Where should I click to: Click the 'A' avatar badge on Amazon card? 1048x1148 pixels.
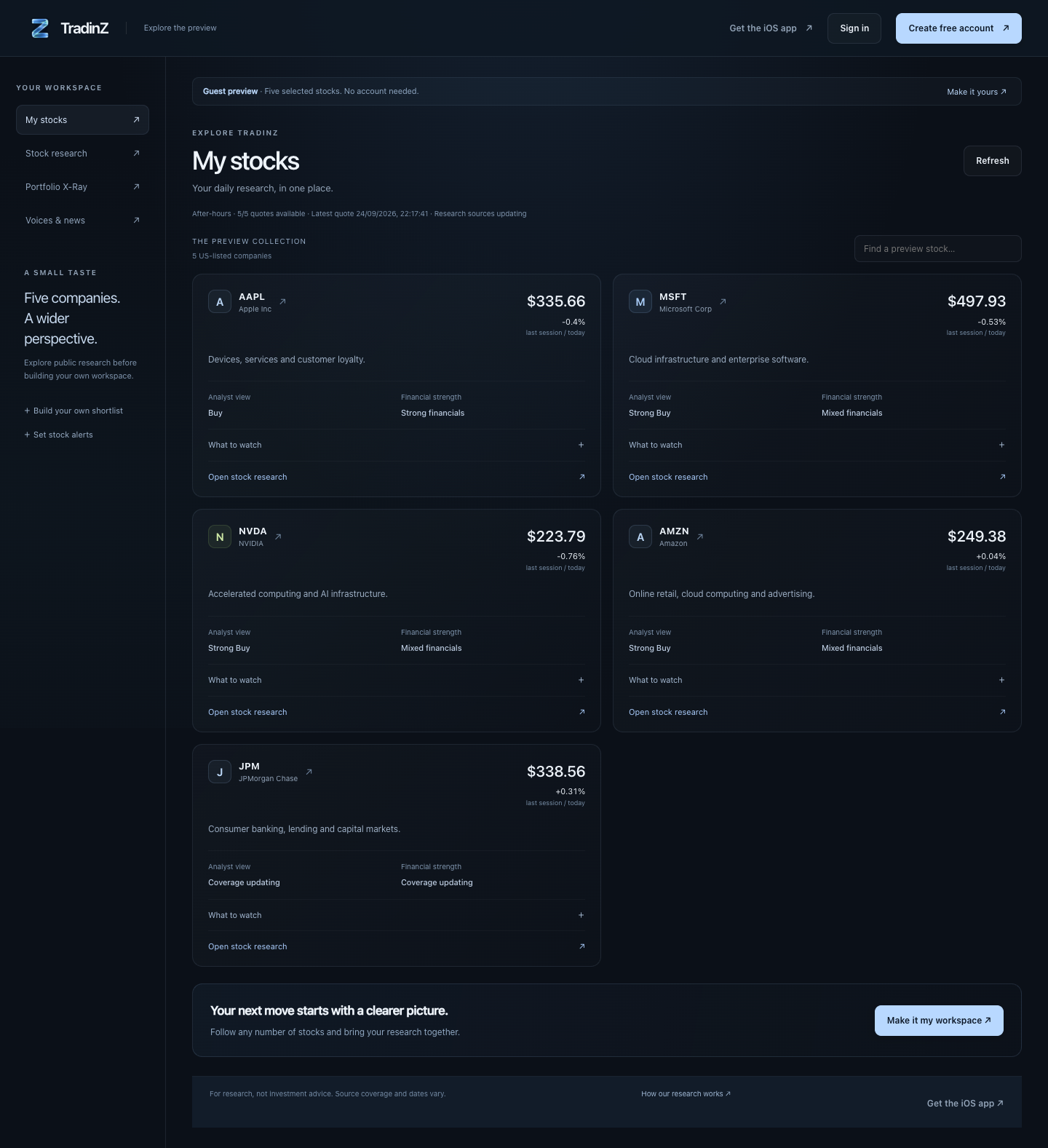click(x=640, y=537)
